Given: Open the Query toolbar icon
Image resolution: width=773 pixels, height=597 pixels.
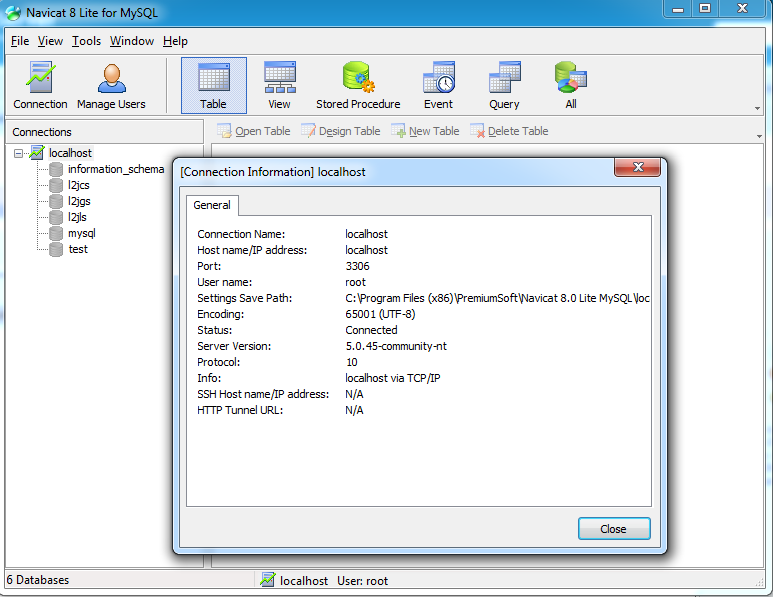Looking at the screenshot, I should 504,85.
